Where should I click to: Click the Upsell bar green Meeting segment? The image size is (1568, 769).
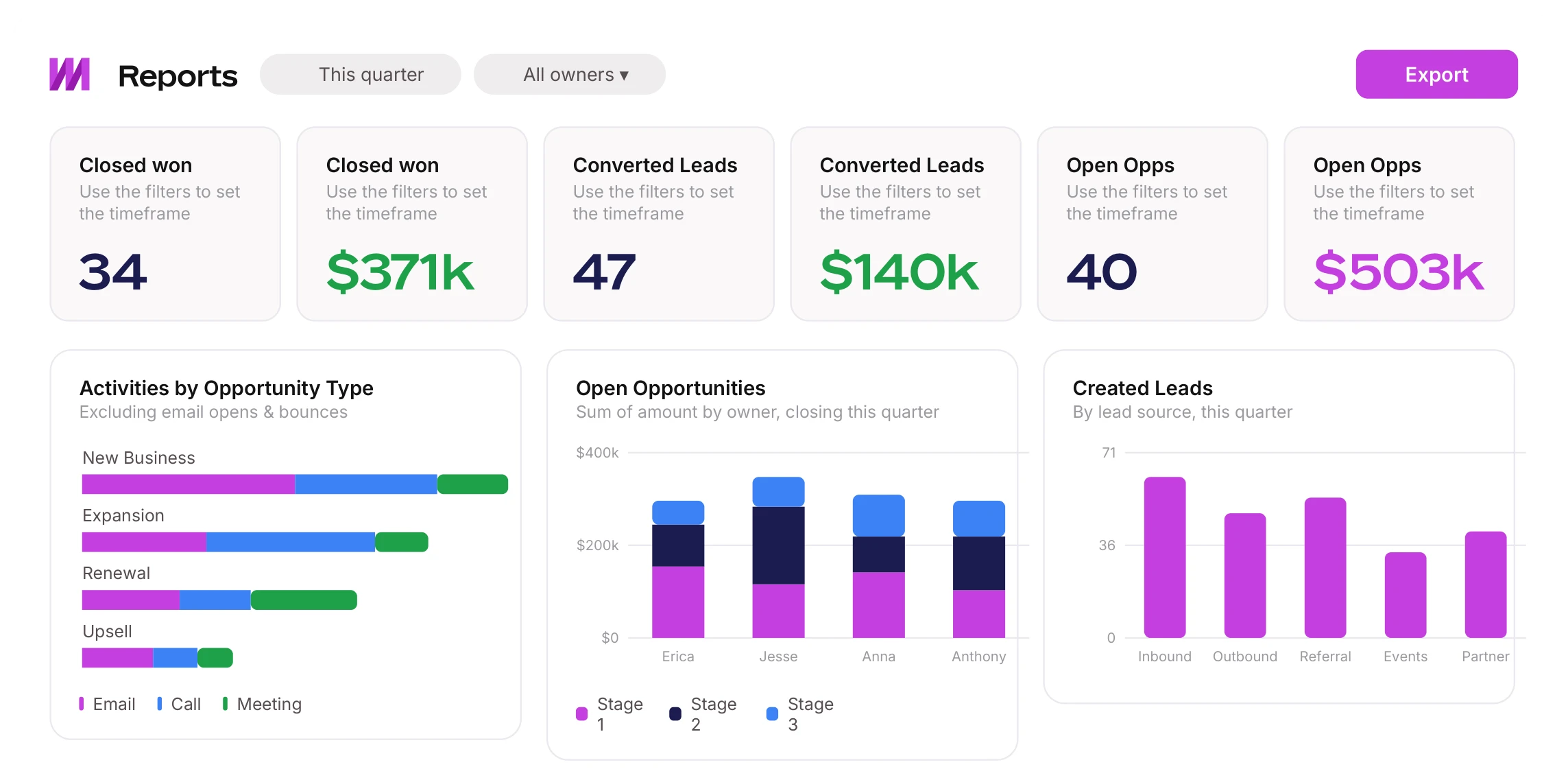215,658
